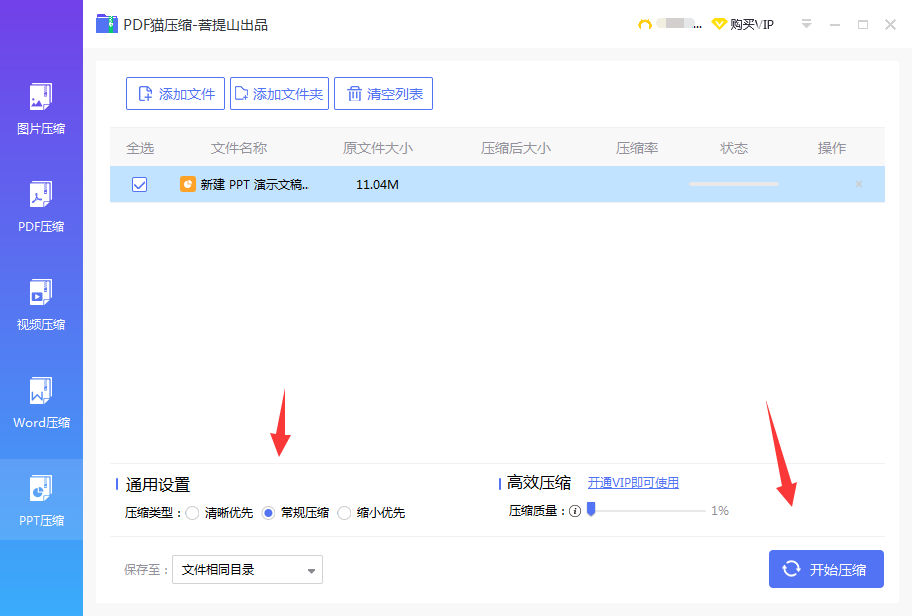Click the 开通VIP即可使用 link

coord(633,483)
